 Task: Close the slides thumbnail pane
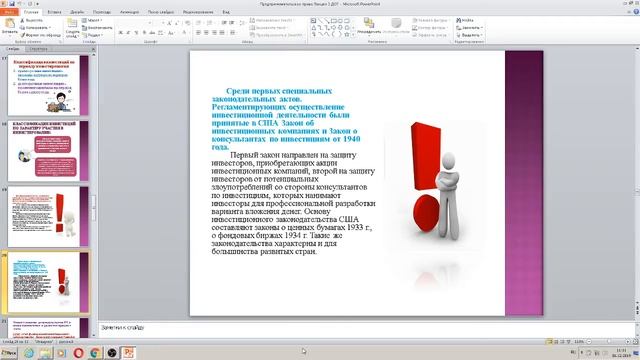coord(93,49)
